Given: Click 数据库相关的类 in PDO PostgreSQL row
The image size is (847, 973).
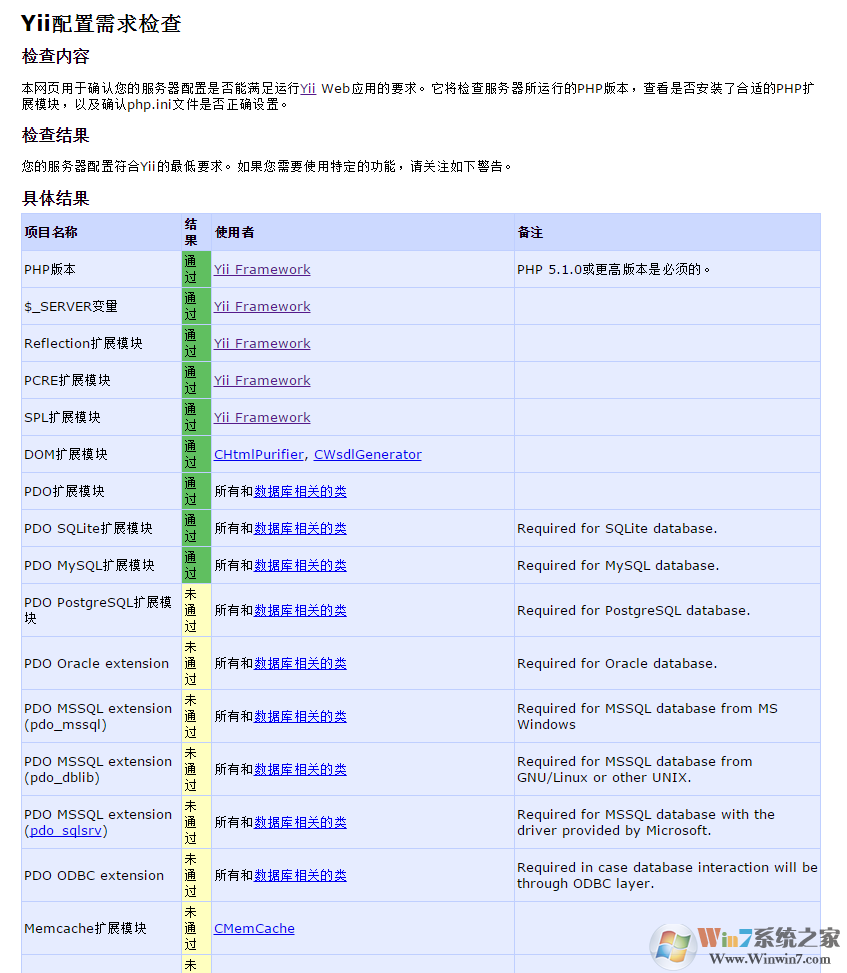Looking at the screenshot, I should [299, 610].
